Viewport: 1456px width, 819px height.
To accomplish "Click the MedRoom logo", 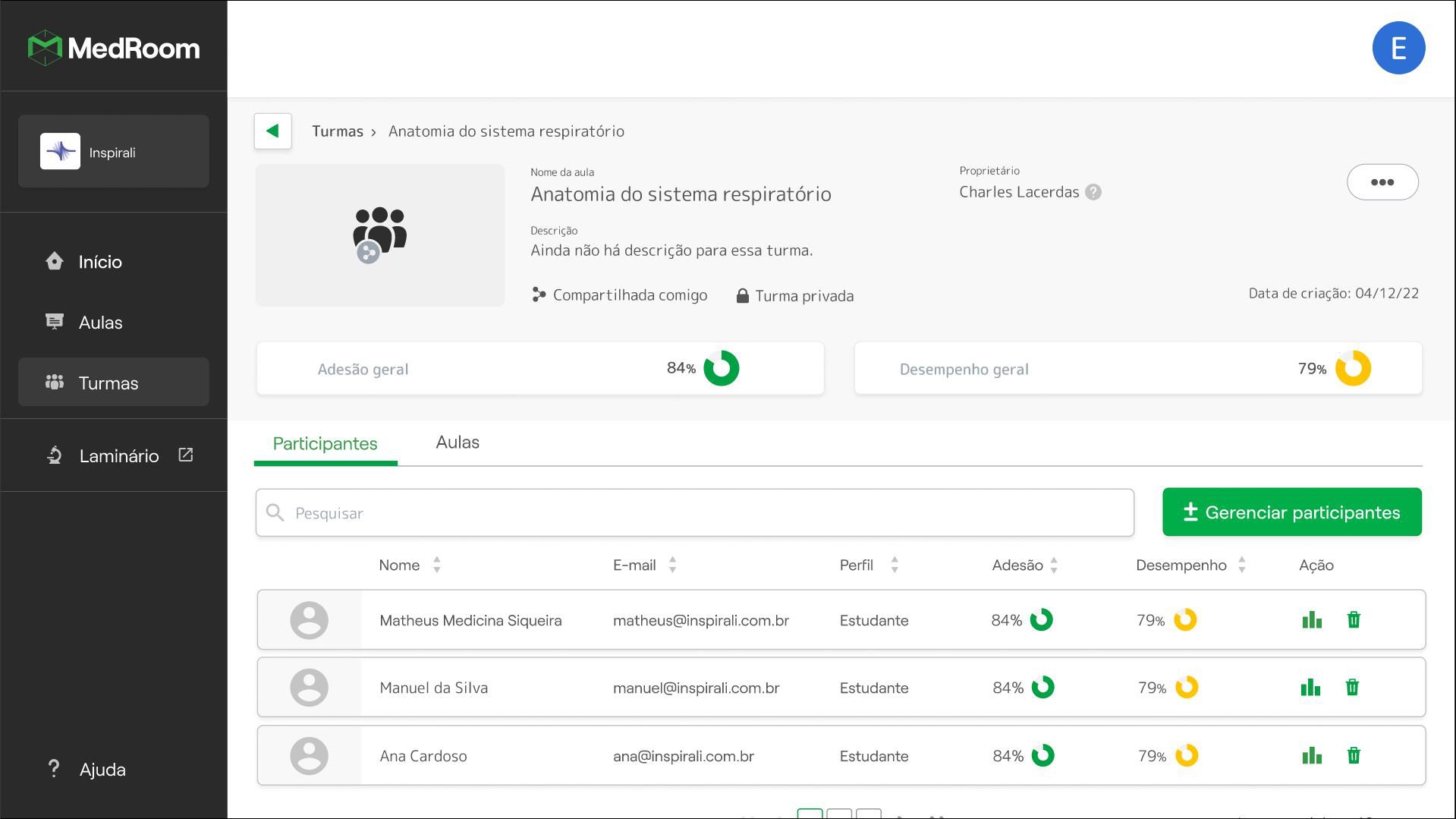I will pyautogui.click(x=114, y=48).
